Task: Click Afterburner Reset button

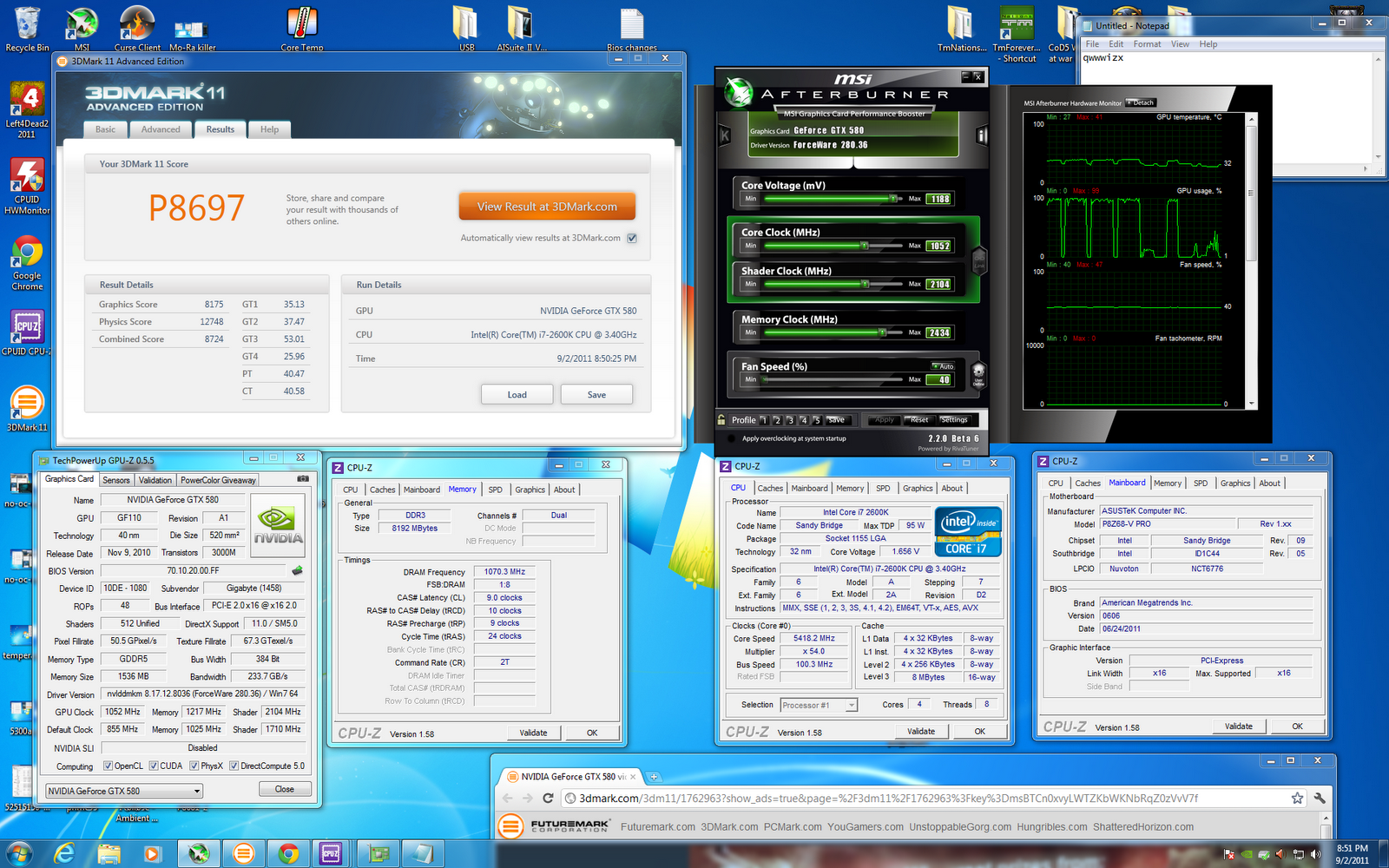Action: click(x=919, y=420)
